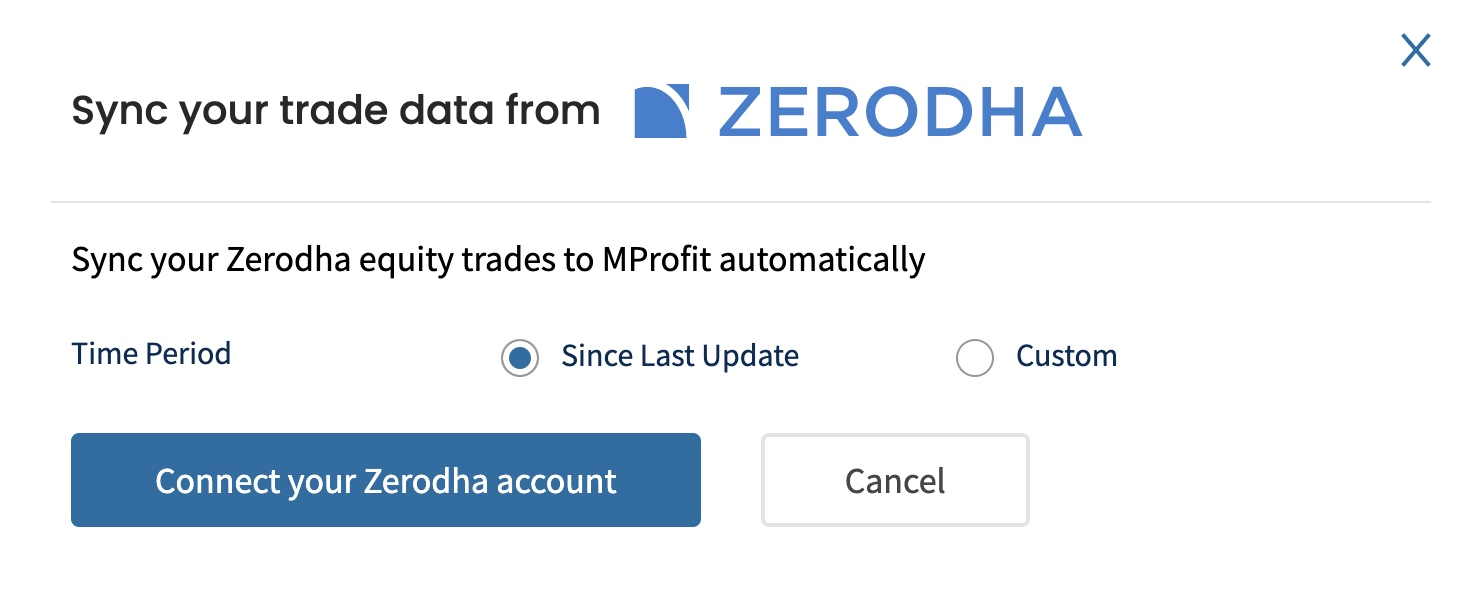Click 'Sync your trade data from' heading
Screen dimensions: 1483x593
336,110
